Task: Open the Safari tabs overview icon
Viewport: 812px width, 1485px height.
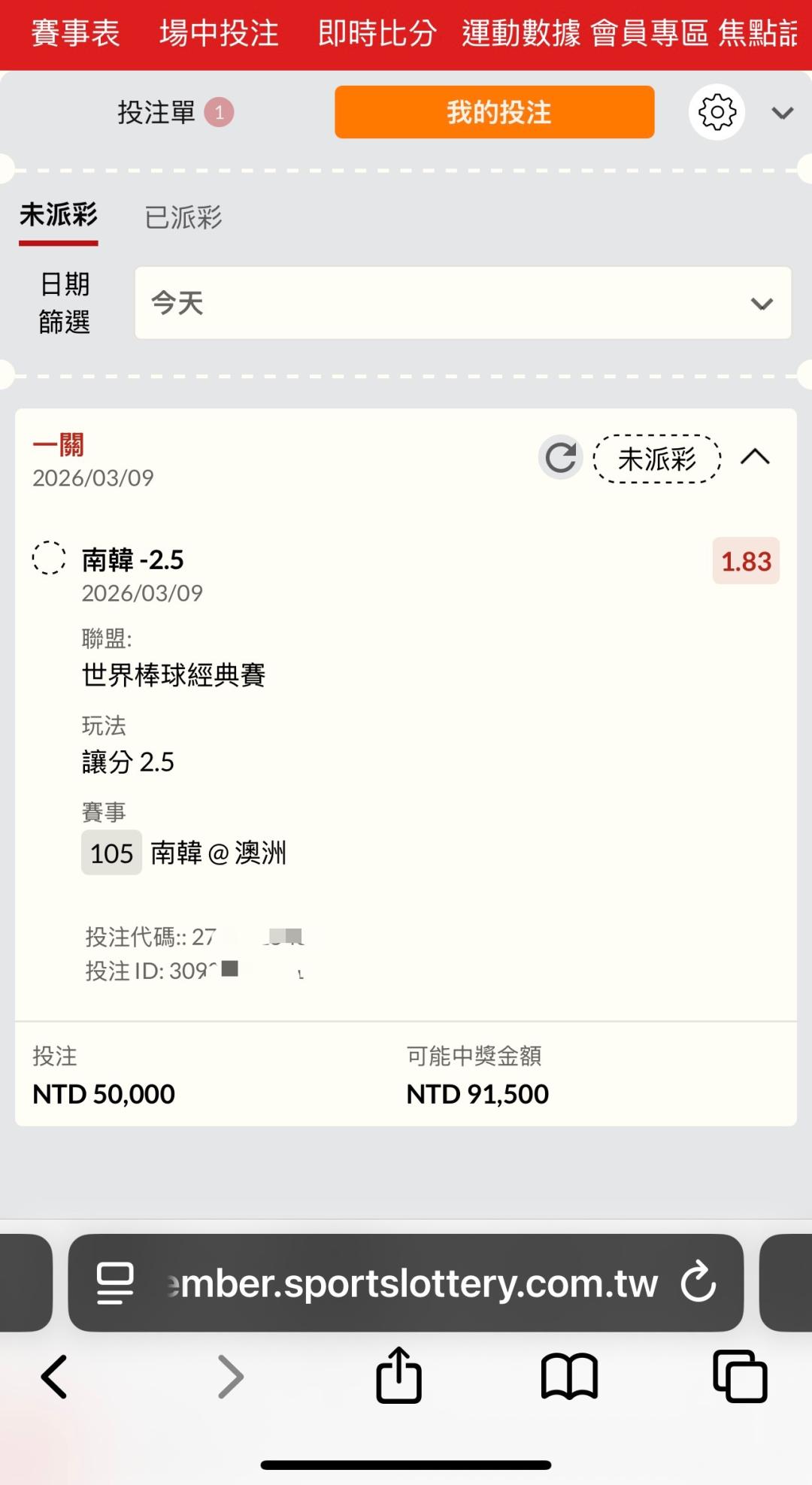Action: pos(740,1376)
